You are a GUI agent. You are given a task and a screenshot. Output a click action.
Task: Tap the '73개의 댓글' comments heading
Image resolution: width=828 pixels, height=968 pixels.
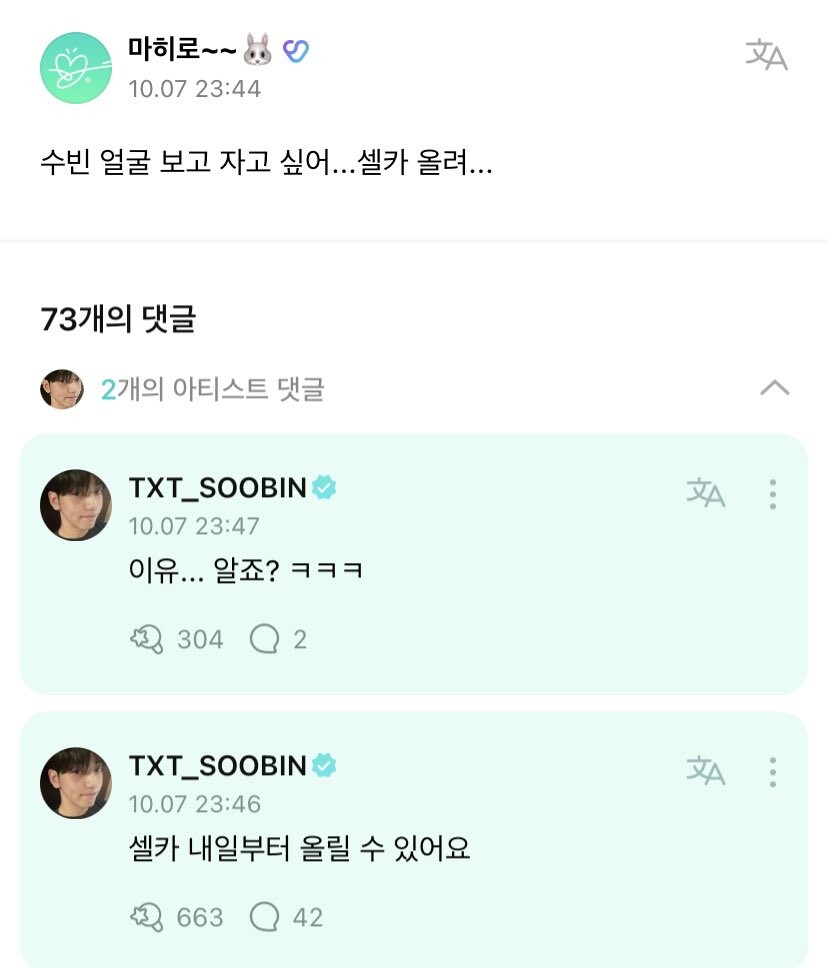tap(118, 319)
